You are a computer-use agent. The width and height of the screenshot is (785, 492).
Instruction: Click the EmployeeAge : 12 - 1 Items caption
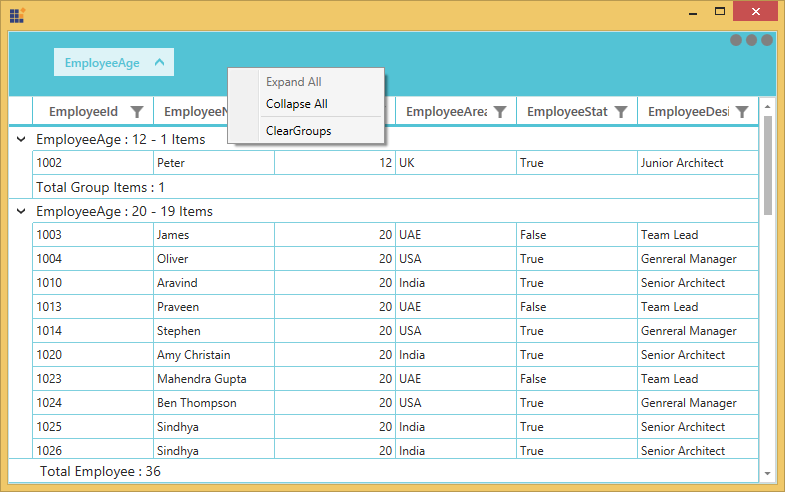(121, 139)
